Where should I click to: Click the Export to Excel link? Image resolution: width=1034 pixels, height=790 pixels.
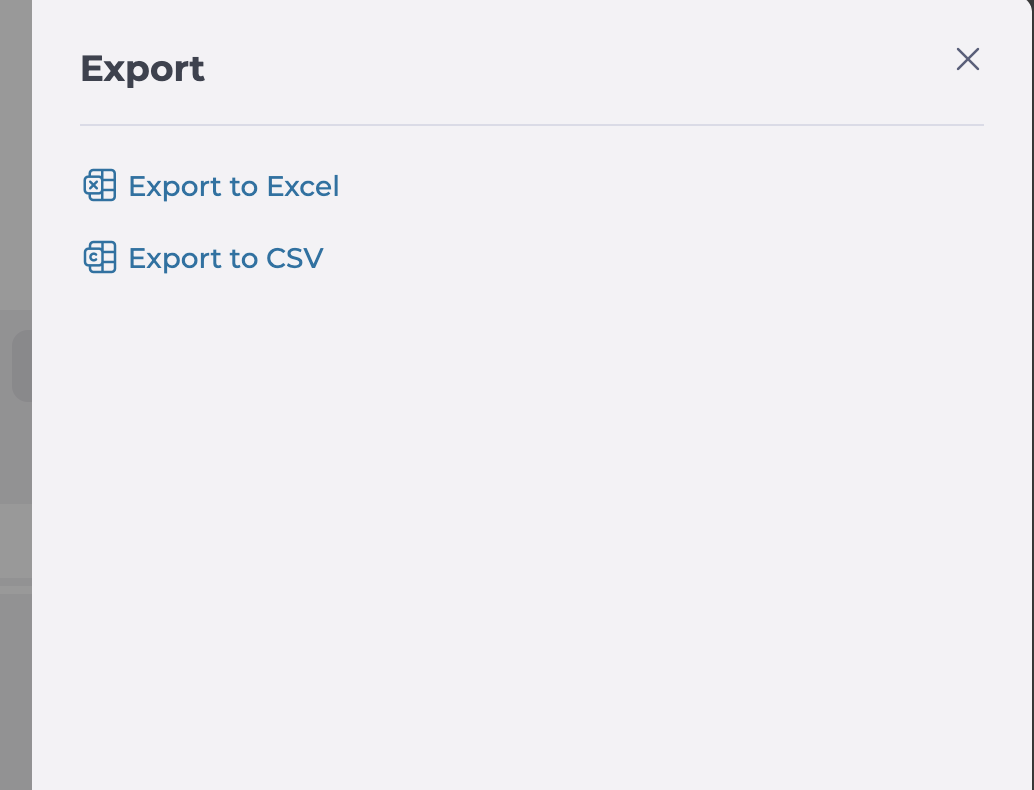[x=211, y=186]
